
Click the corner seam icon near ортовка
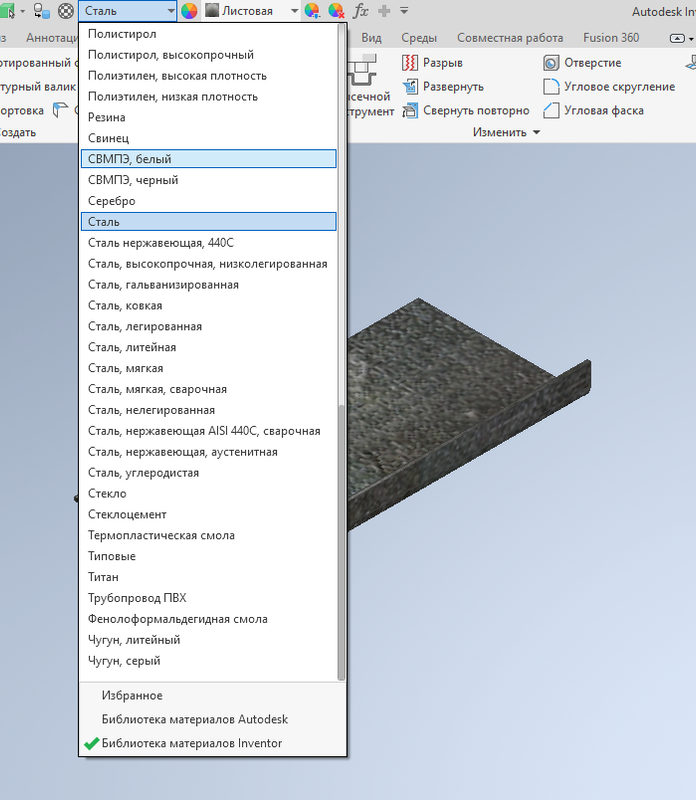click(60, 110)
